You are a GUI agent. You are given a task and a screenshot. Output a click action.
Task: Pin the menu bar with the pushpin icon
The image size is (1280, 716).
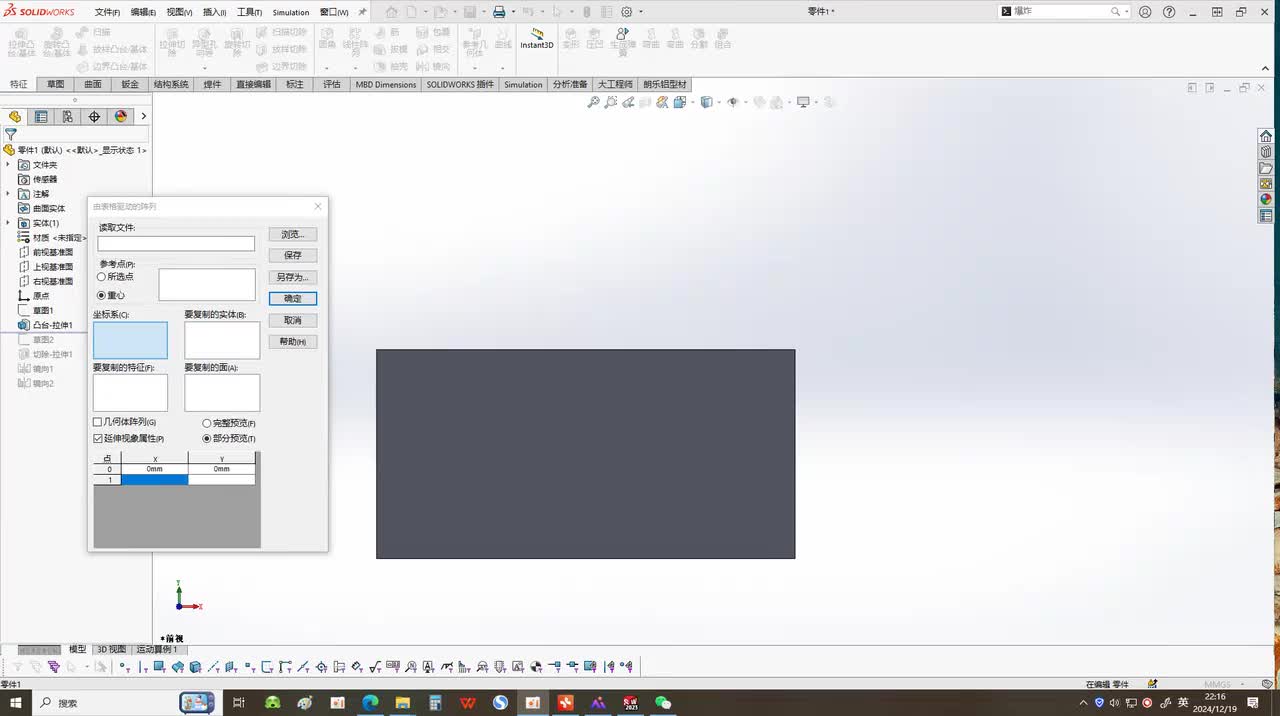pyautogui.click(x=362, y=12)
